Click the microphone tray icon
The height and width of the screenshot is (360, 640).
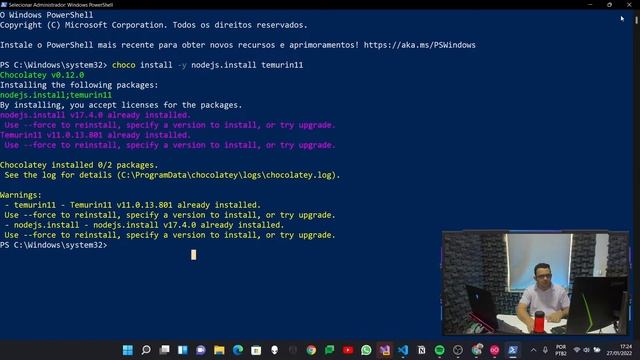point(545,350)
